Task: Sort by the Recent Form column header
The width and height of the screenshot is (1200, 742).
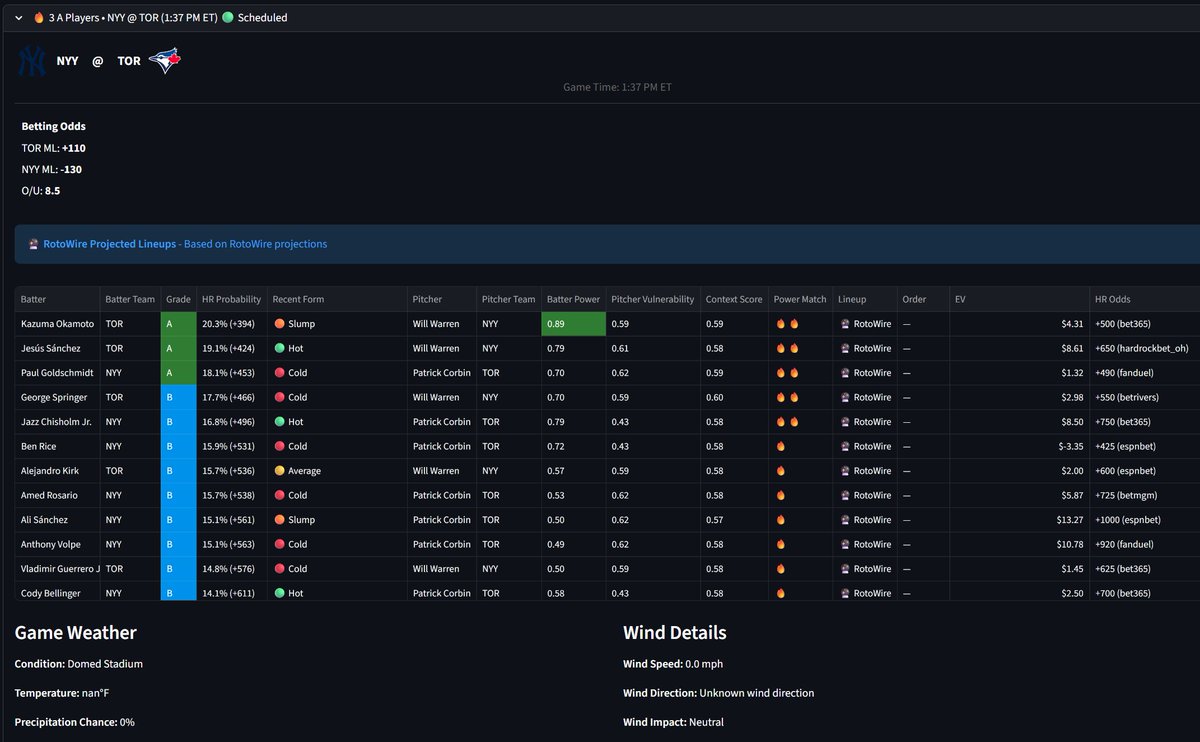Action: tap(337, 299)
